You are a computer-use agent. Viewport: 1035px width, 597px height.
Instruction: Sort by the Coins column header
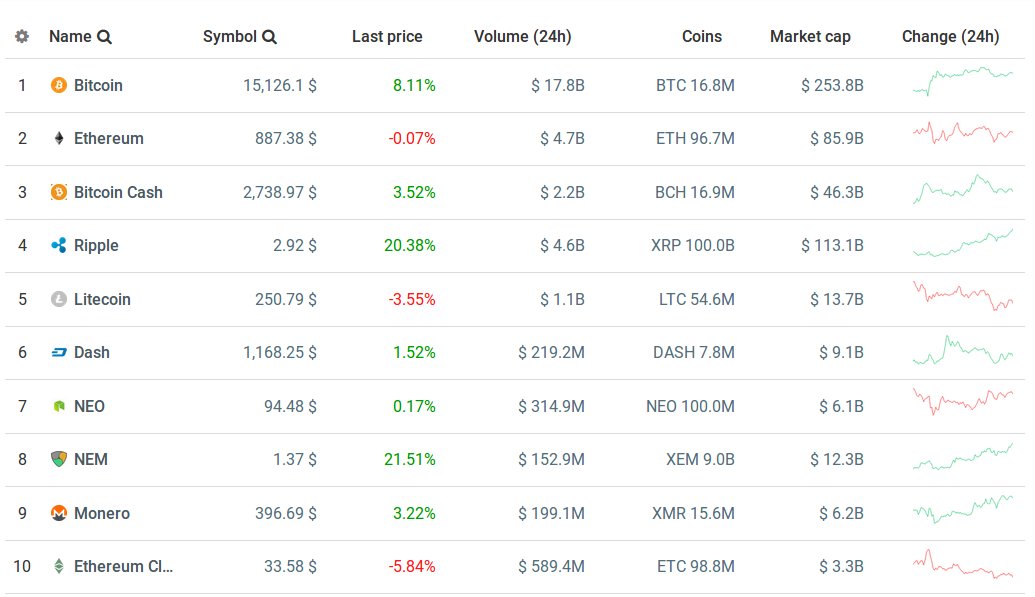click(702, 36)
